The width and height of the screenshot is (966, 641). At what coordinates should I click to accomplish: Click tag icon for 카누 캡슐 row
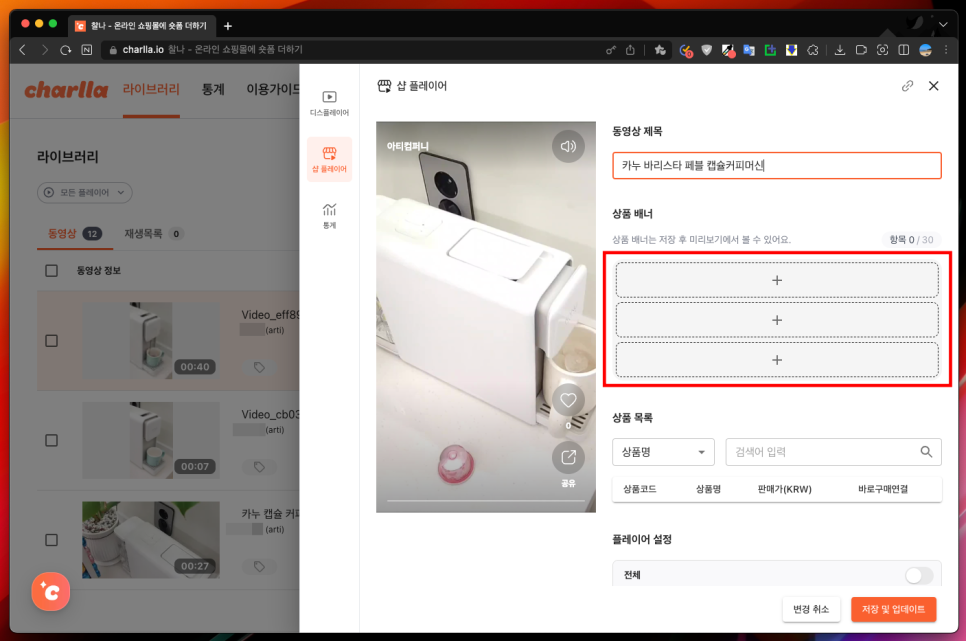pos(259,566)
